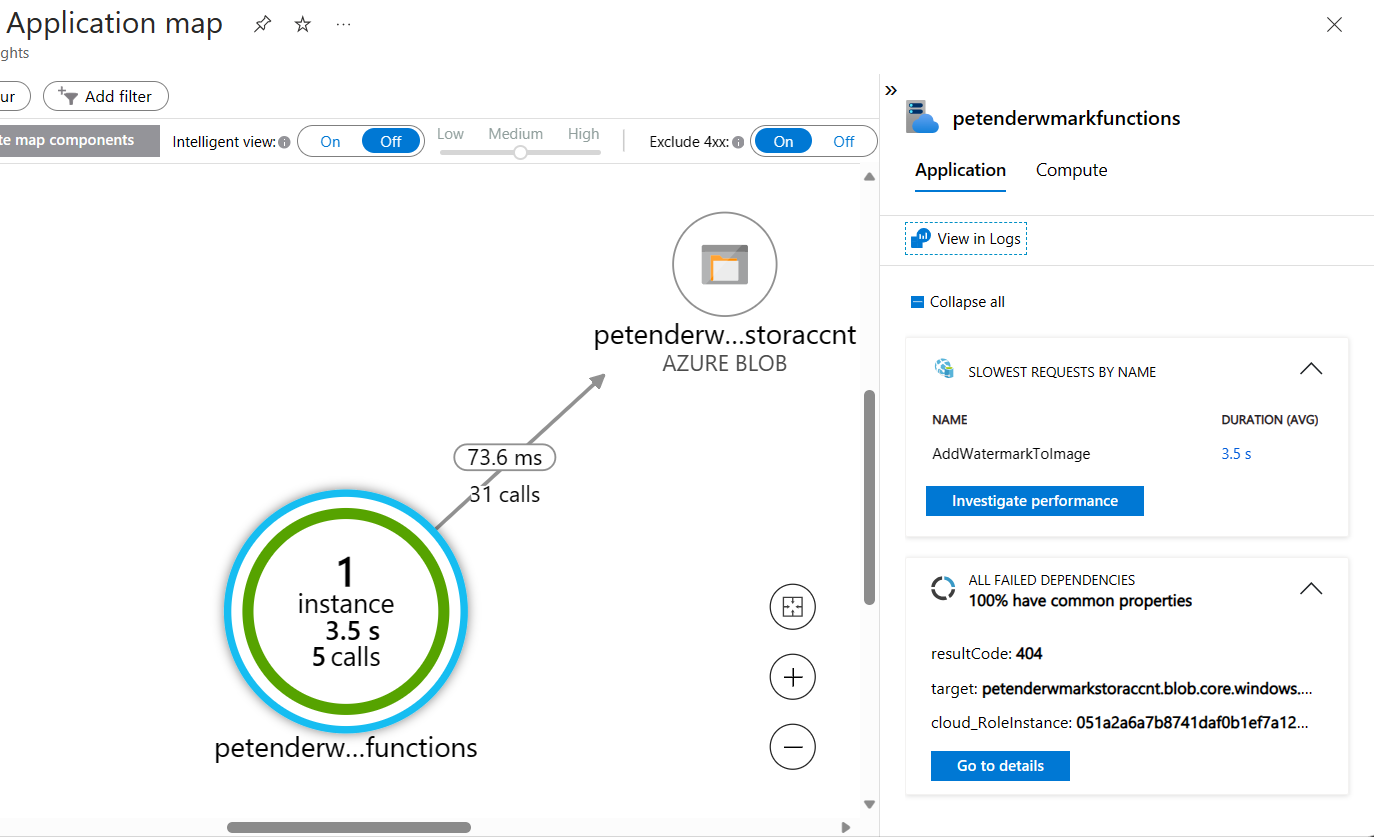The image size is (1374, 837).
Task: Set Exclude 4xx to On
Action: pyautogui.click(x=783, y=141)
